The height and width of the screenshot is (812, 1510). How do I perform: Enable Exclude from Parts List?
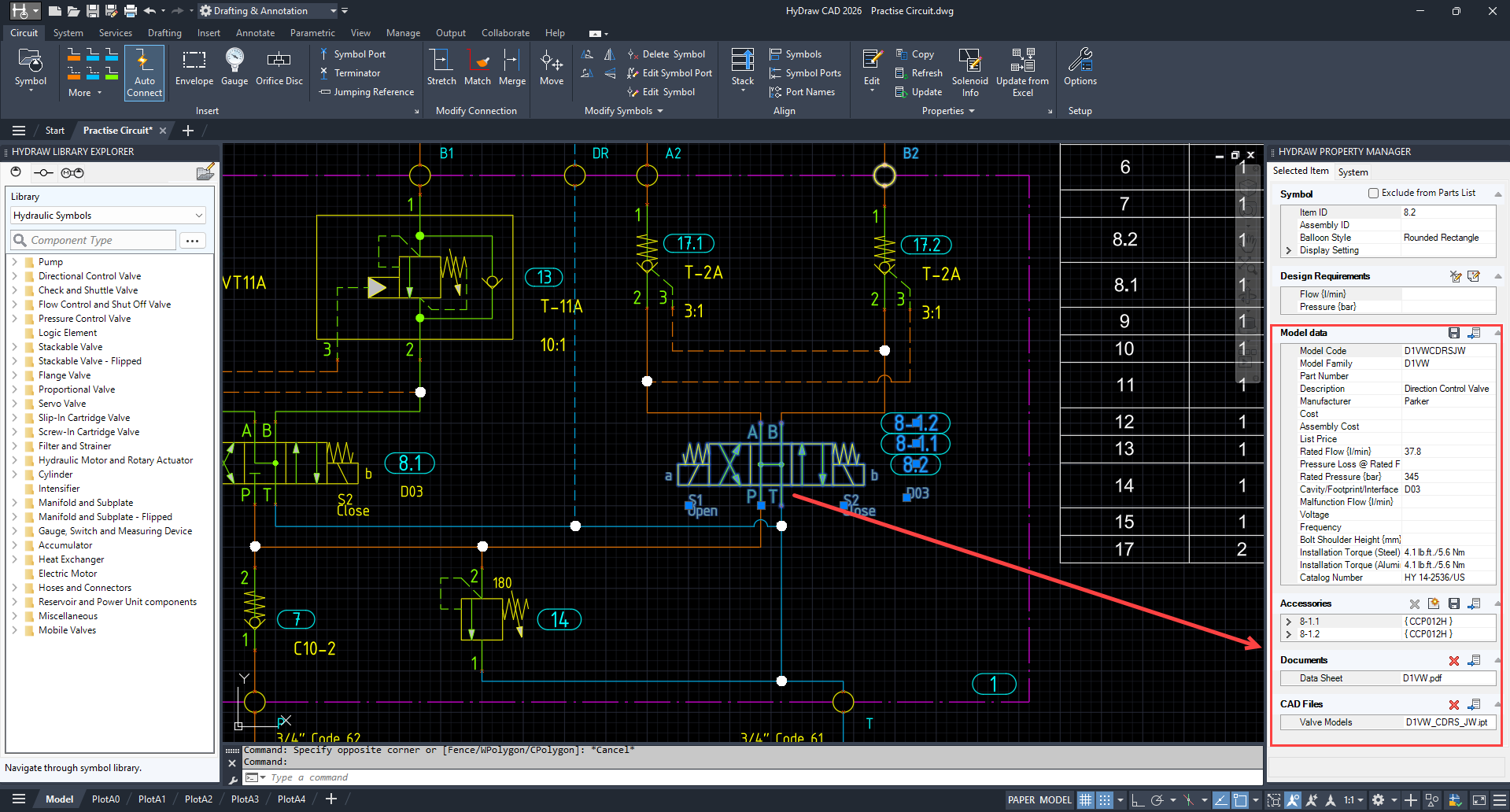point(1373,193)
